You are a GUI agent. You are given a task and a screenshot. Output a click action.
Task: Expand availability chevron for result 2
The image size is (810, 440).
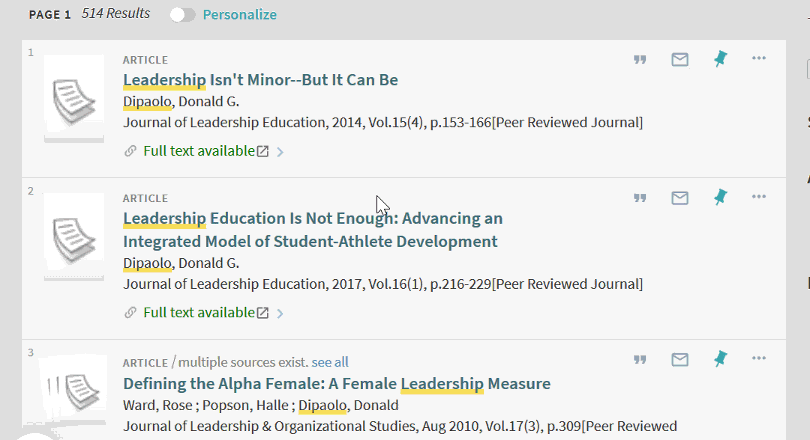tap(280, 313)
